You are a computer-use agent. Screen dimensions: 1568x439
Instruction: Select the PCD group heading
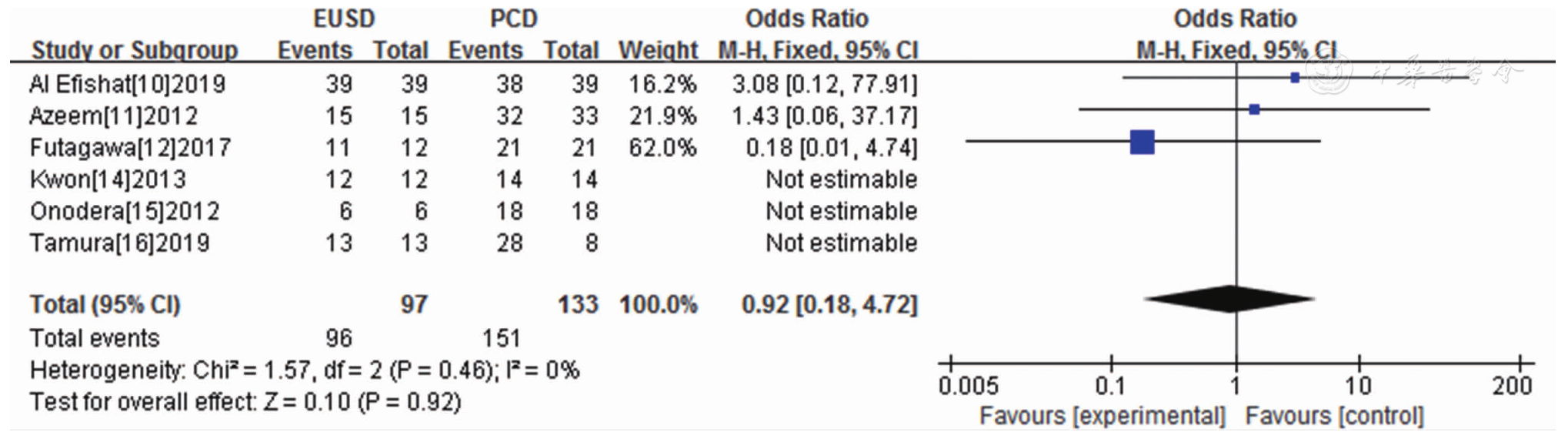(x=514, y=18)
